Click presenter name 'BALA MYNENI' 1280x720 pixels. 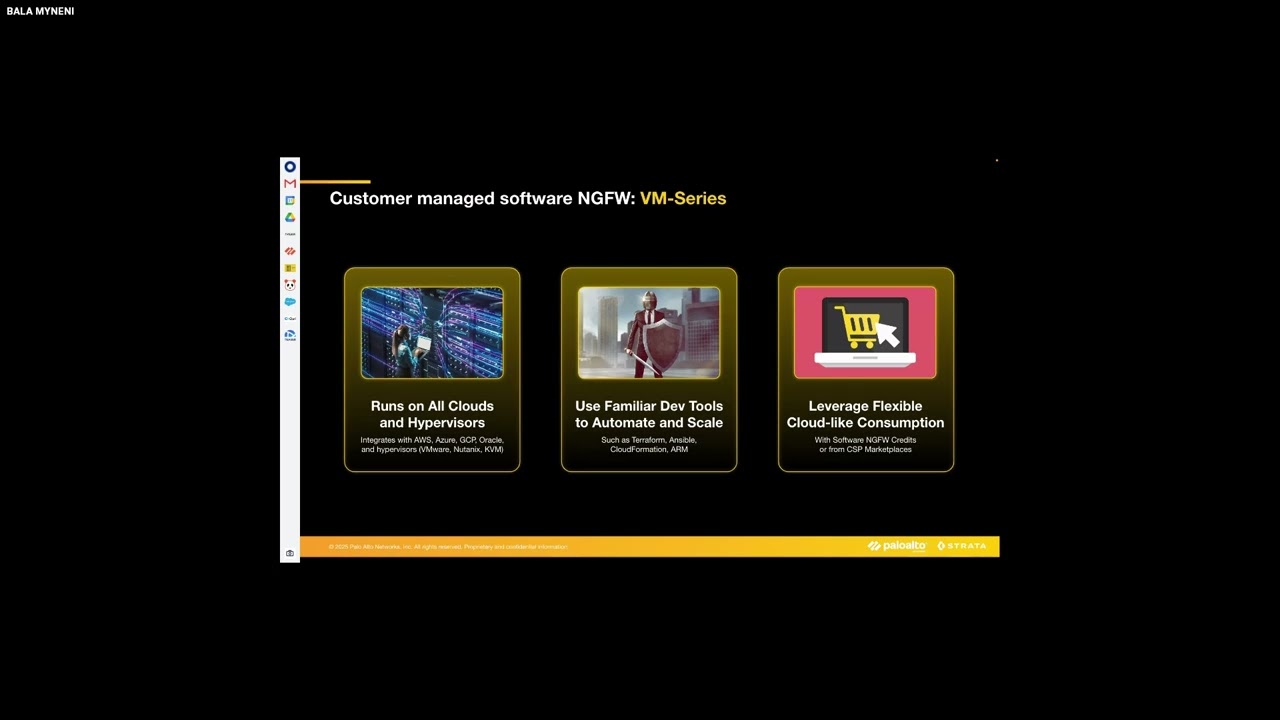click(x=40, y=11)
